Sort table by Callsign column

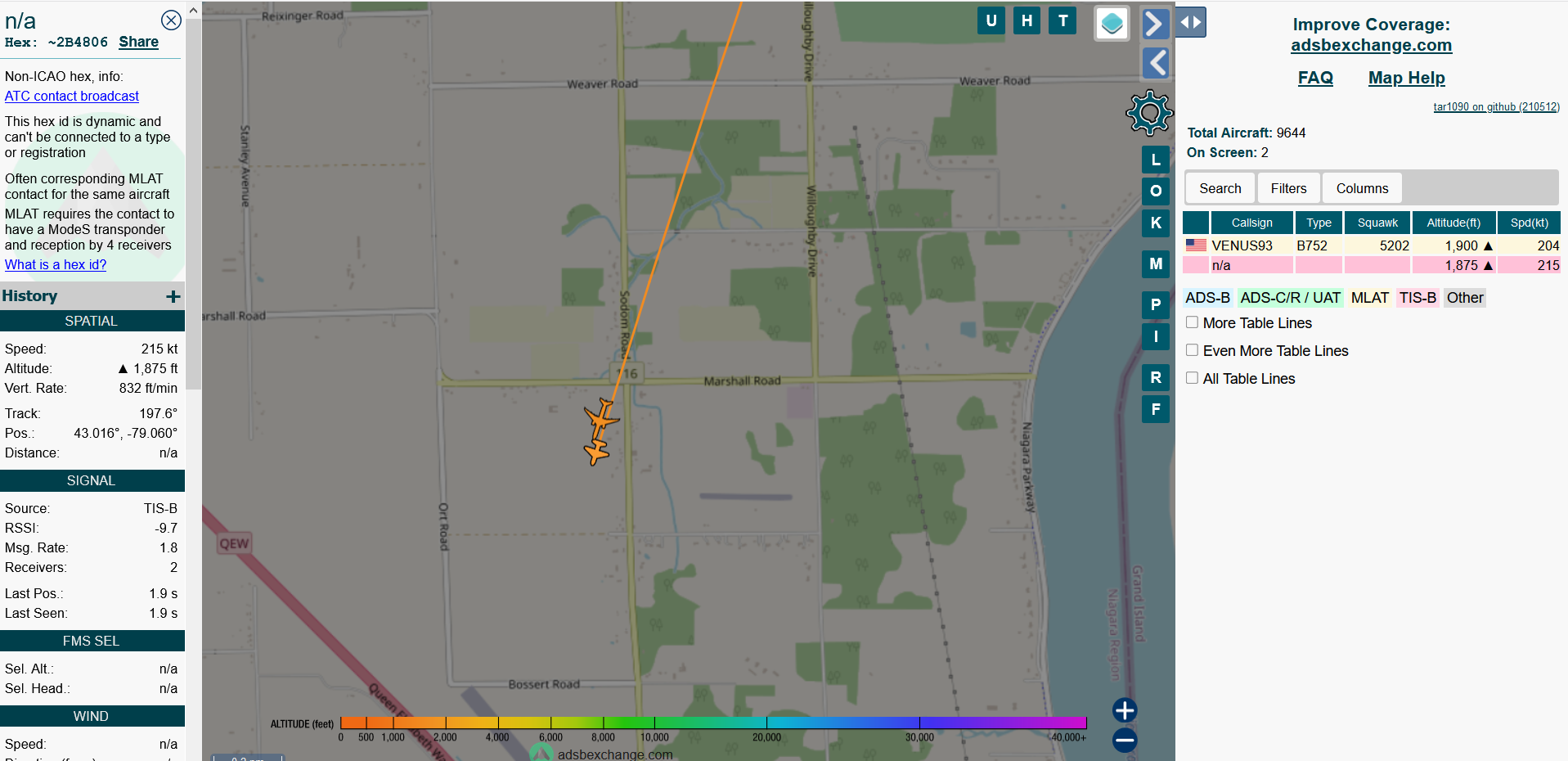(x=1251, y=223)
